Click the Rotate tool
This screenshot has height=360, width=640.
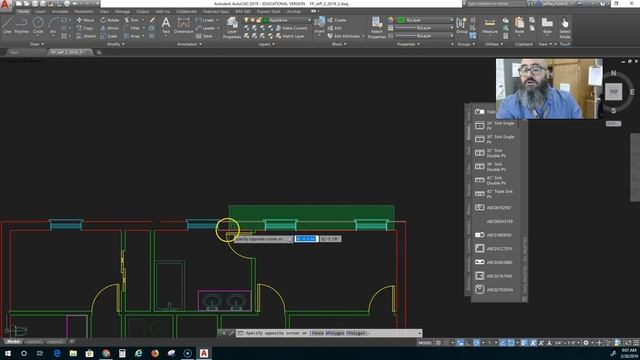coord(110,20)
